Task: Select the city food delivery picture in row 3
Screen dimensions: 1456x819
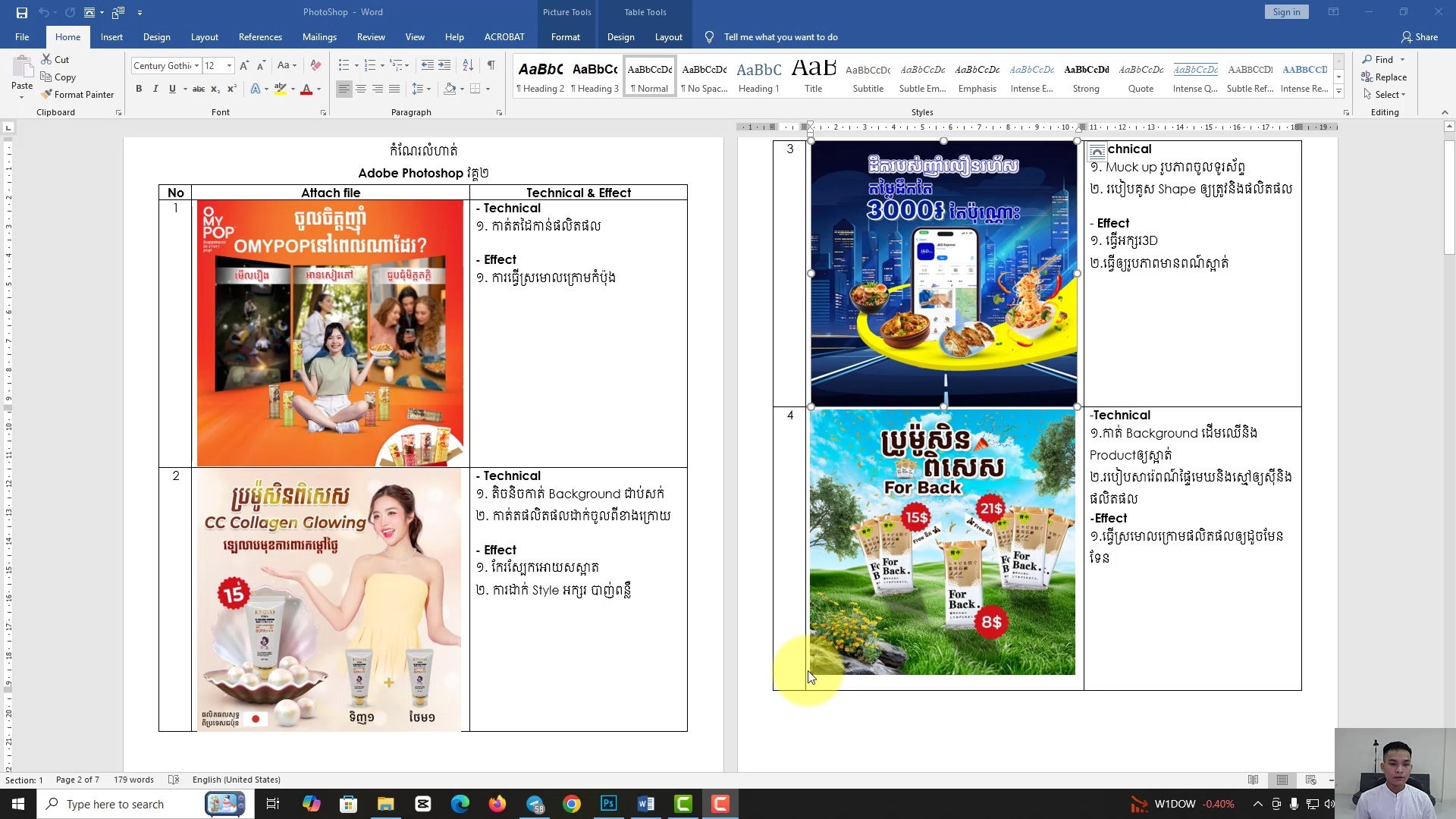Action: coord(943,273)
